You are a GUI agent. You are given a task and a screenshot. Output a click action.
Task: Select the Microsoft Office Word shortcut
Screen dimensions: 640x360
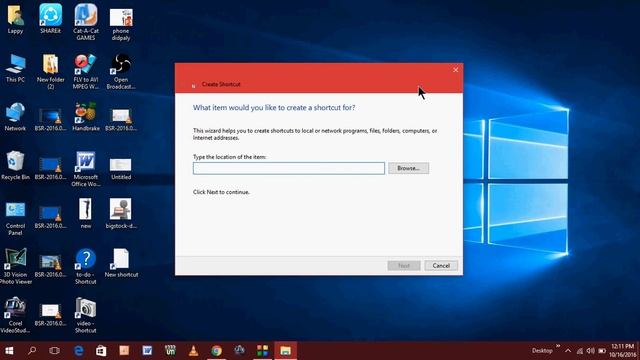[86, 169]
